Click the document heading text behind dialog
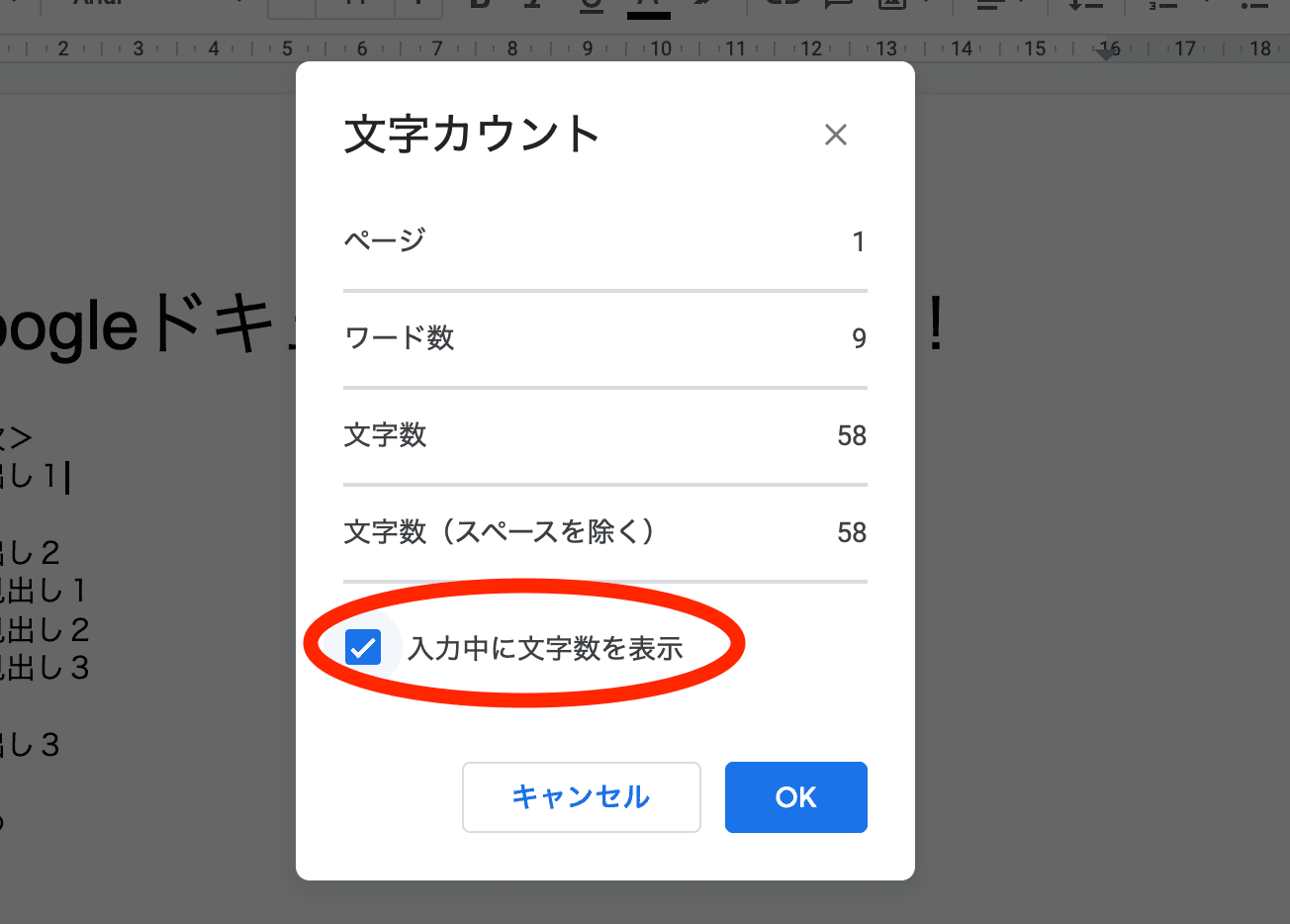This screenshot has height=924, width=1290. click(x=138, y=327)
